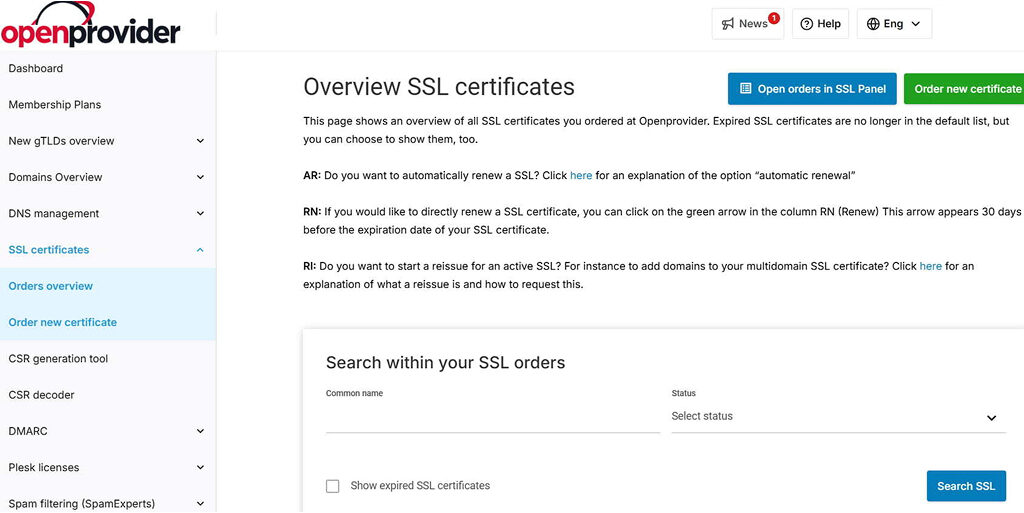Go to Dashboard in sidebar
The image size is (1024, 513).
point(36,69)
